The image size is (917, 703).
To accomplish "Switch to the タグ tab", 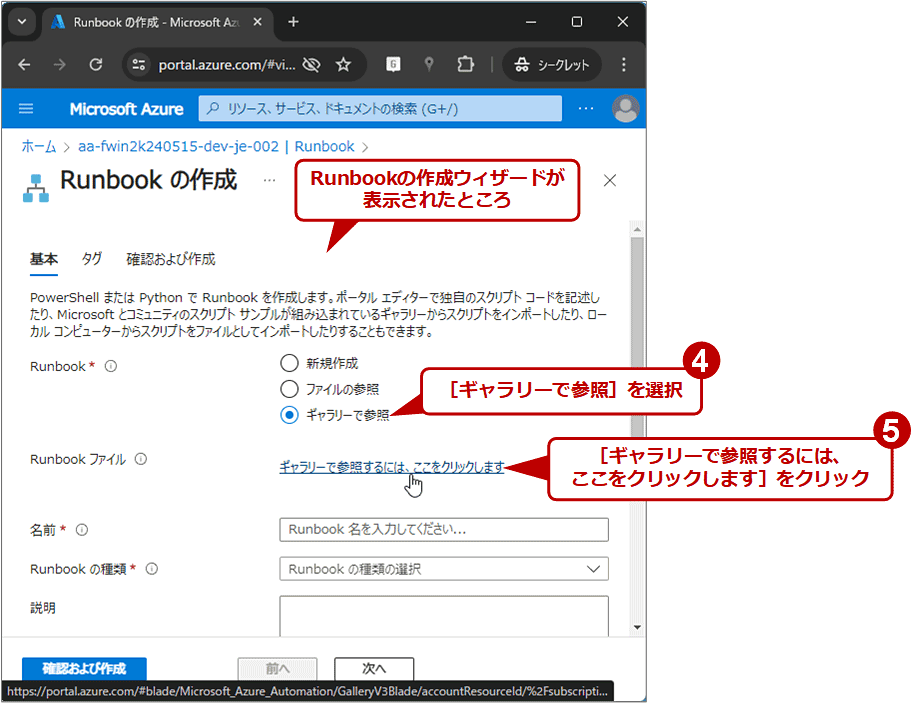I will 92,259.
